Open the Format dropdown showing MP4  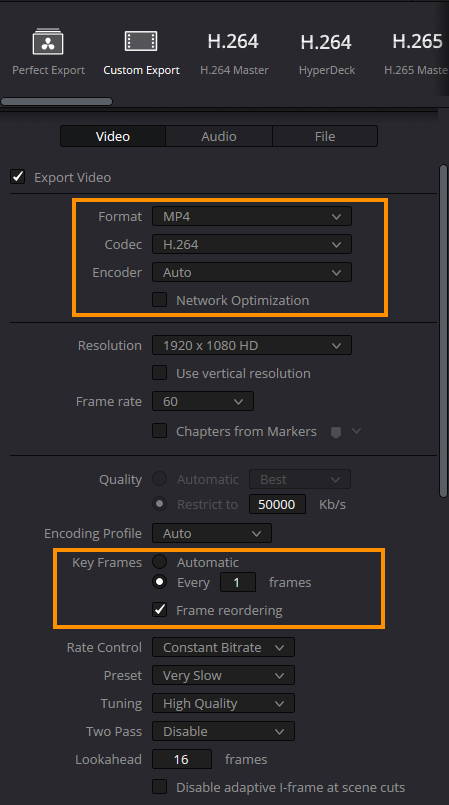pyautogui.click(x=251, y=216)
